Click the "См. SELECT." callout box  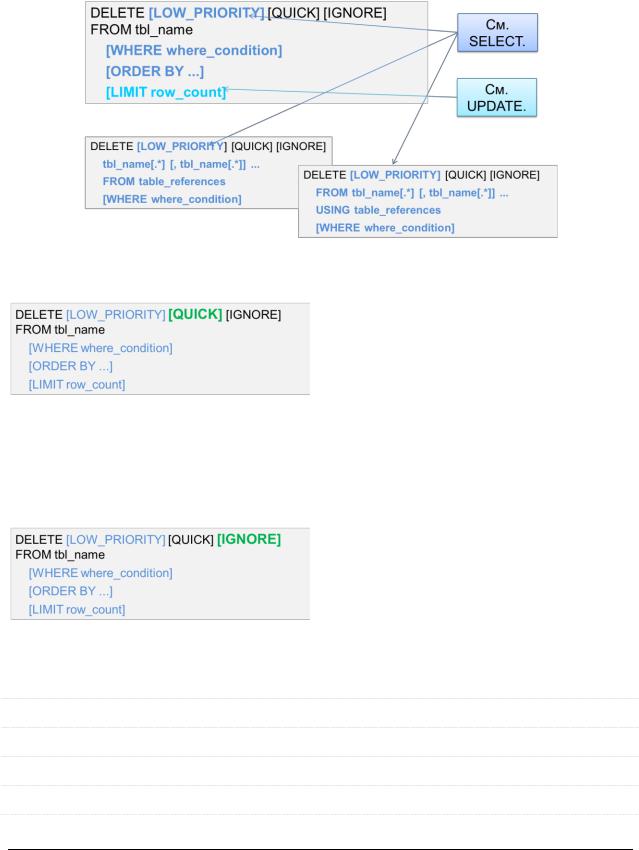coord(497,33)
